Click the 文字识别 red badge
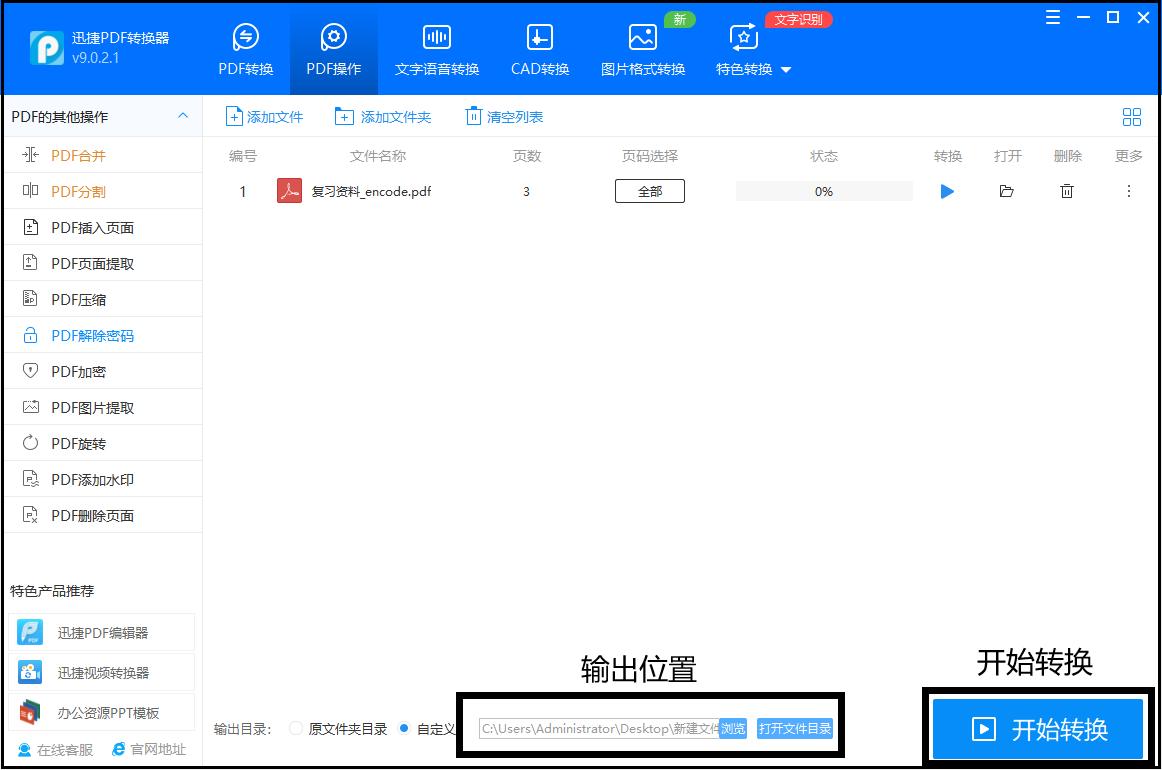The width and height of the screenshot is (1162, 770). 798,18
